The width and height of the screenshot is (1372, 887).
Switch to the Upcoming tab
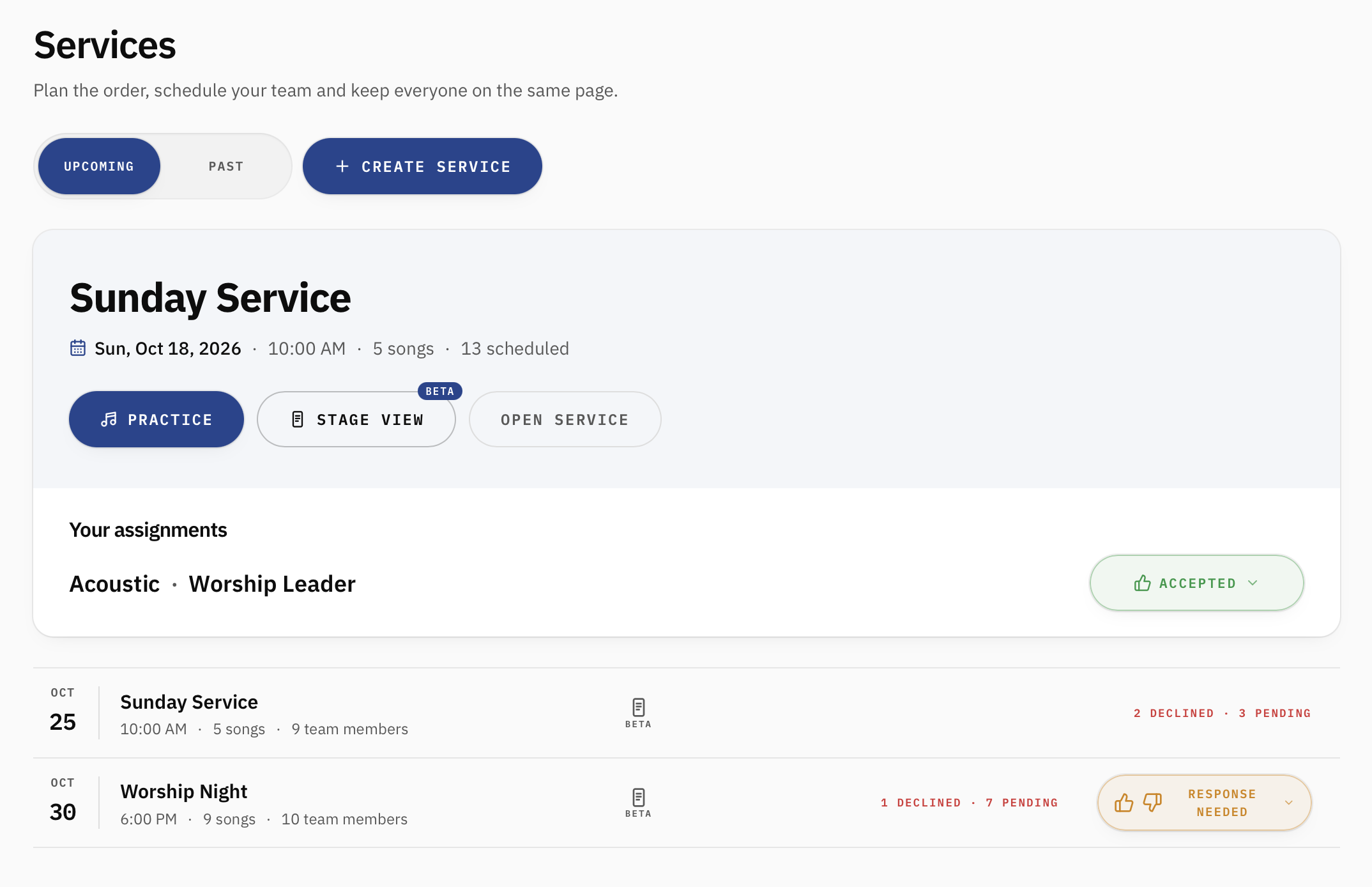click(x=99, y=166)
